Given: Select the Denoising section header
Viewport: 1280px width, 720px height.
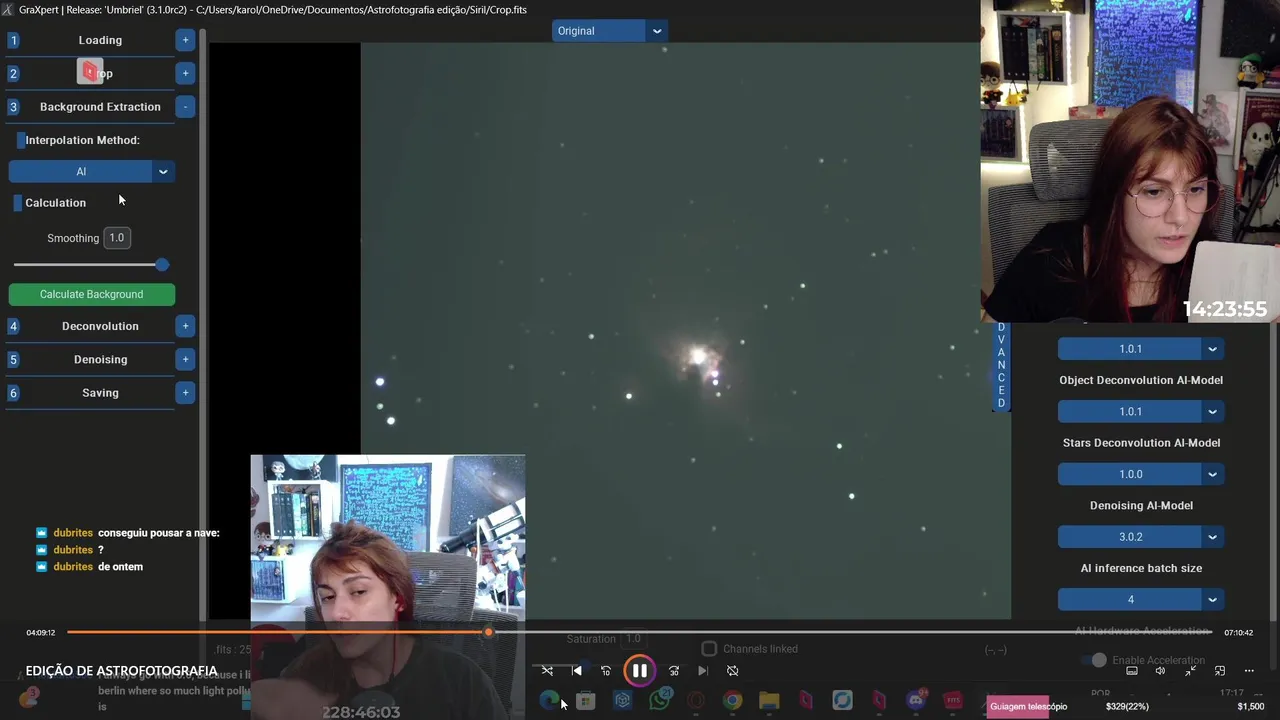Looking at the screenshot, I should coord(100,359).
